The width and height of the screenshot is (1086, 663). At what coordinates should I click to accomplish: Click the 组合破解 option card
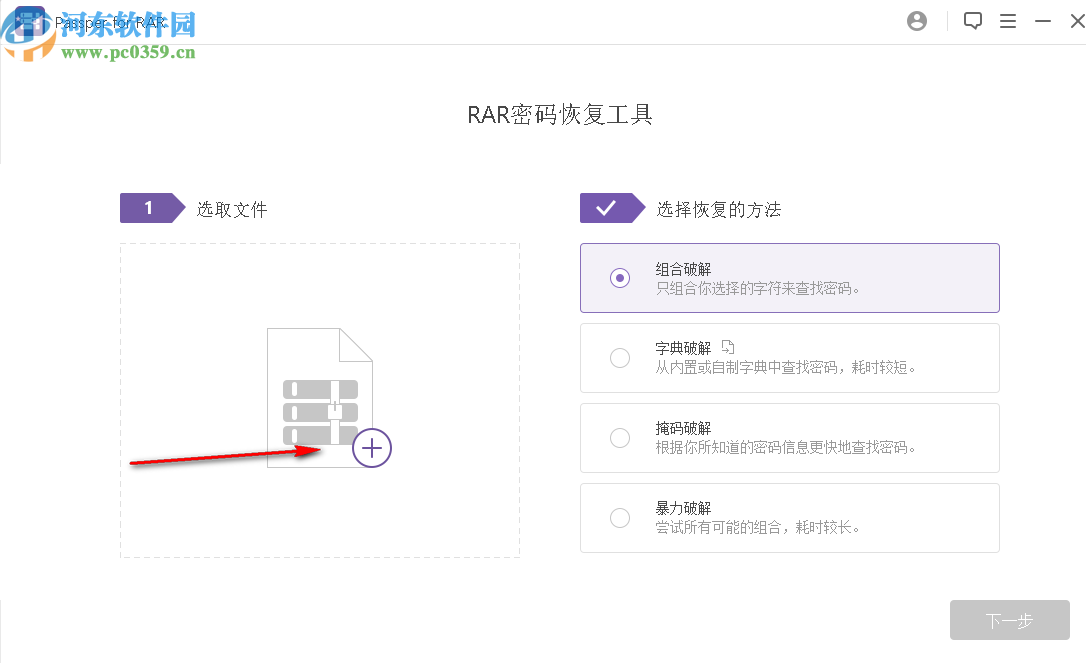[x=789, y=278]
